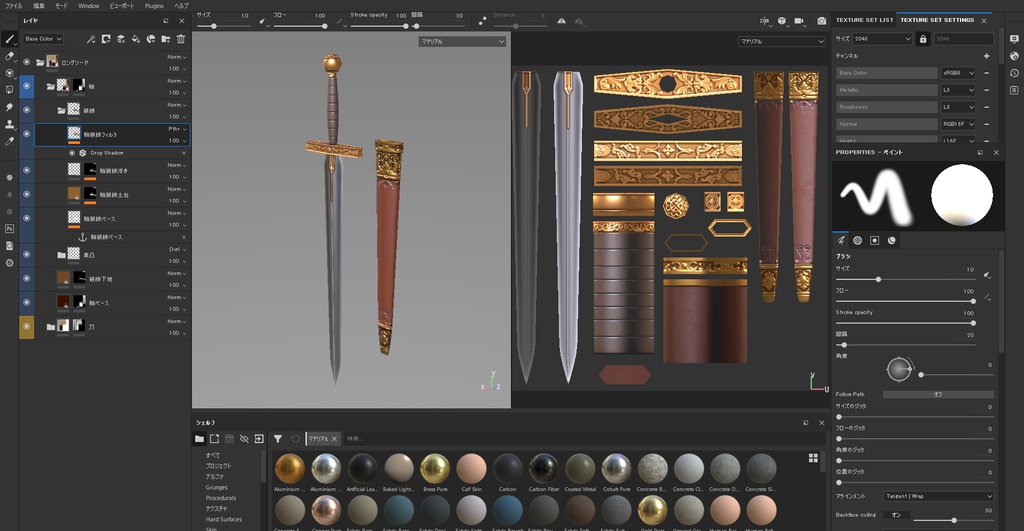Image resolution: width=1024 pixels, height=531 pixels.
Task: Open the Base Color channel dropdown
Action: pos(43,39)
